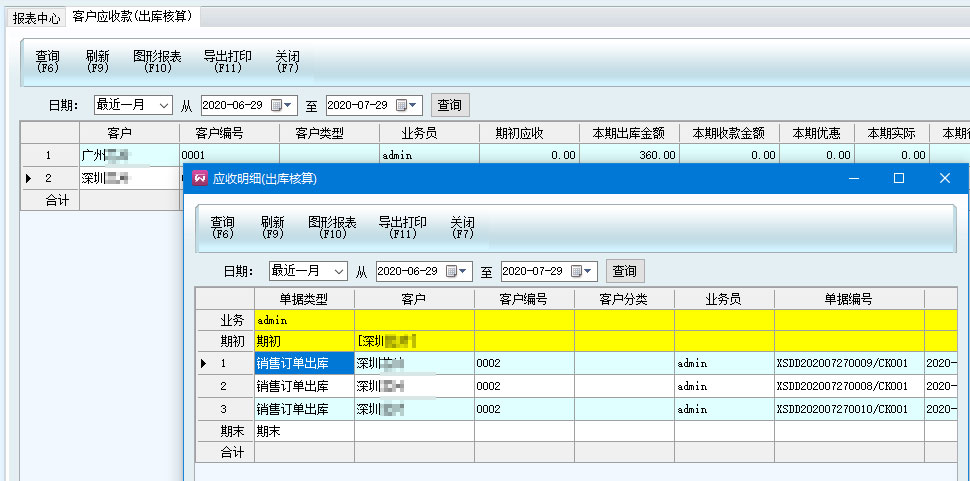The width and height of the screenshot is (970, 481).
Task: Open 图形报表 (F10) in the 应收明细 dialog toolbar
Action: [332, 228]
